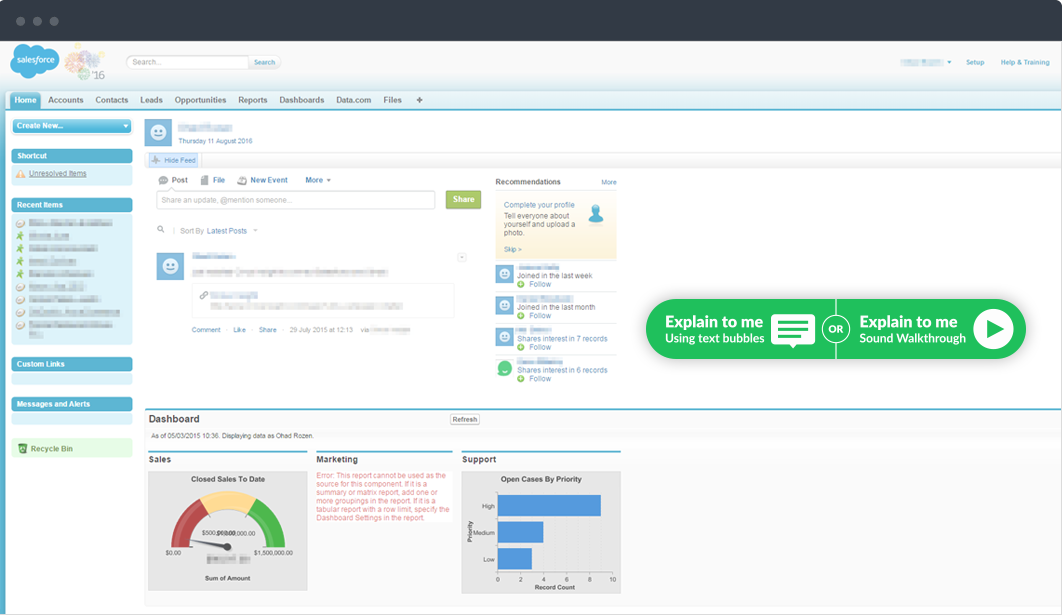Click More in Recommendations

coord(609,182)
